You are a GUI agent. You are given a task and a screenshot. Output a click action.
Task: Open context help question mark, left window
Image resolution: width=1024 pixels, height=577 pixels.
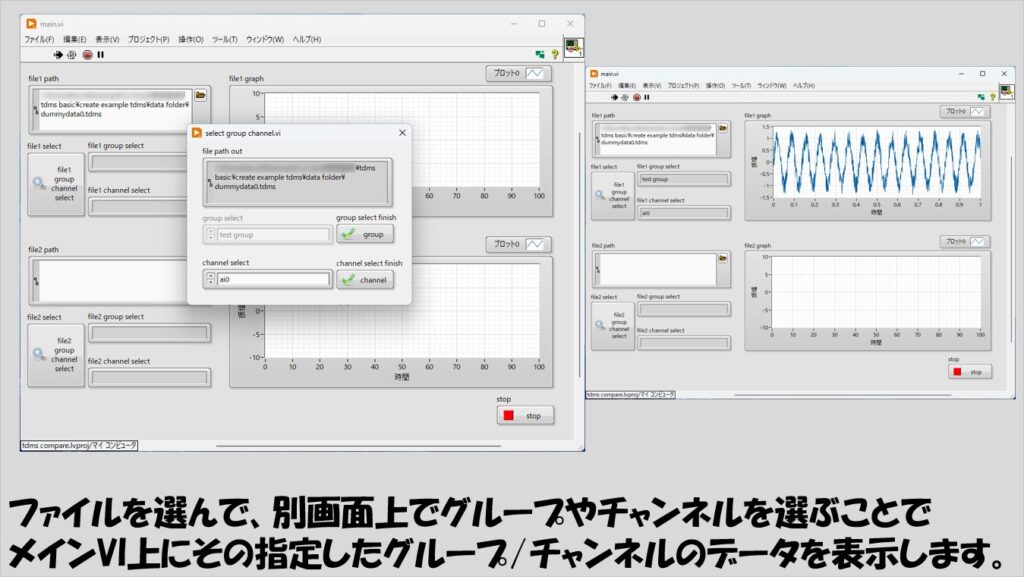554,55
